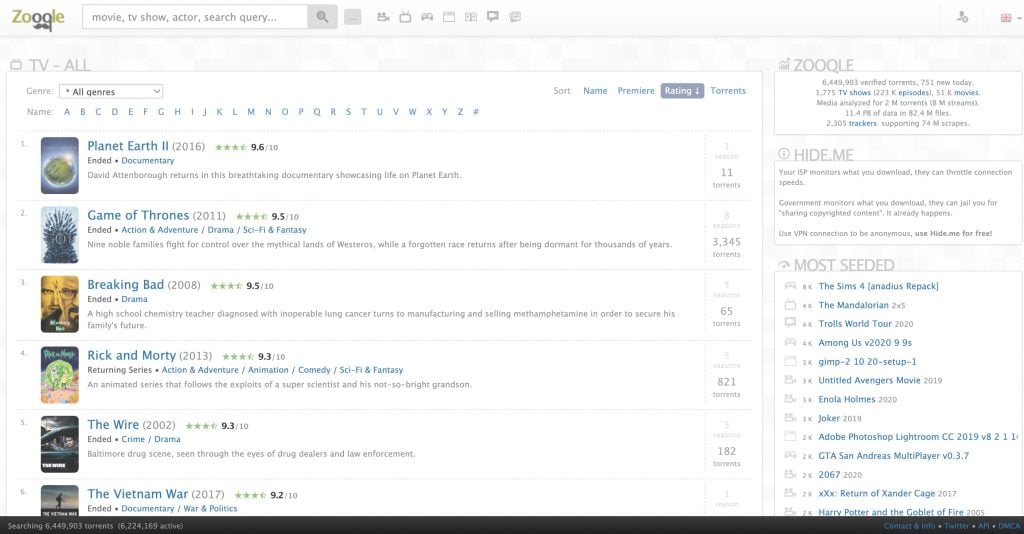
Task: Open the Breaking Bad title link
Action: pyautogui.click(x=125, y=285)
